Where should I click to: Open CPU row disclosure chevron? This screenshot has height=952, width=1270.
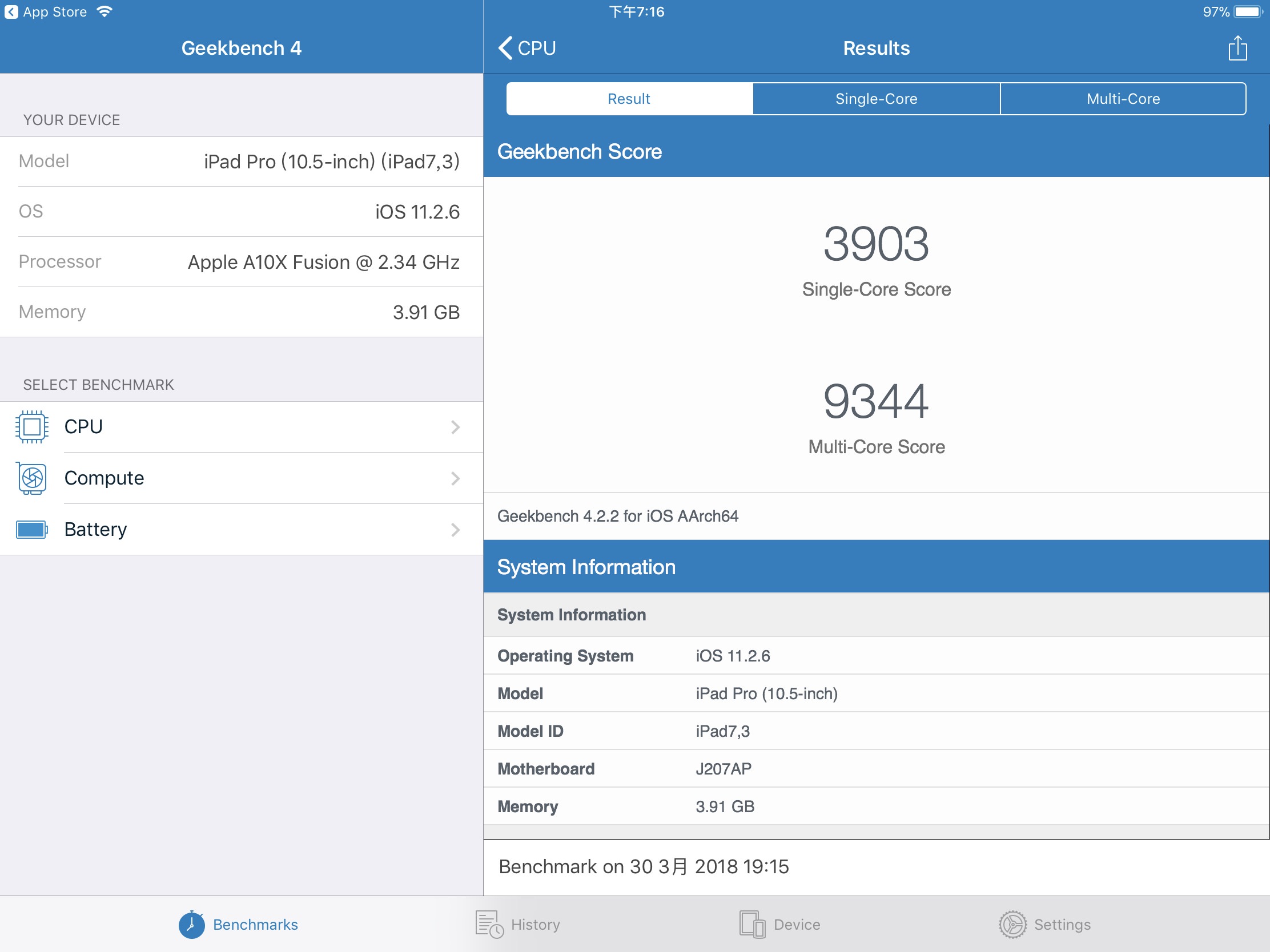455,427
